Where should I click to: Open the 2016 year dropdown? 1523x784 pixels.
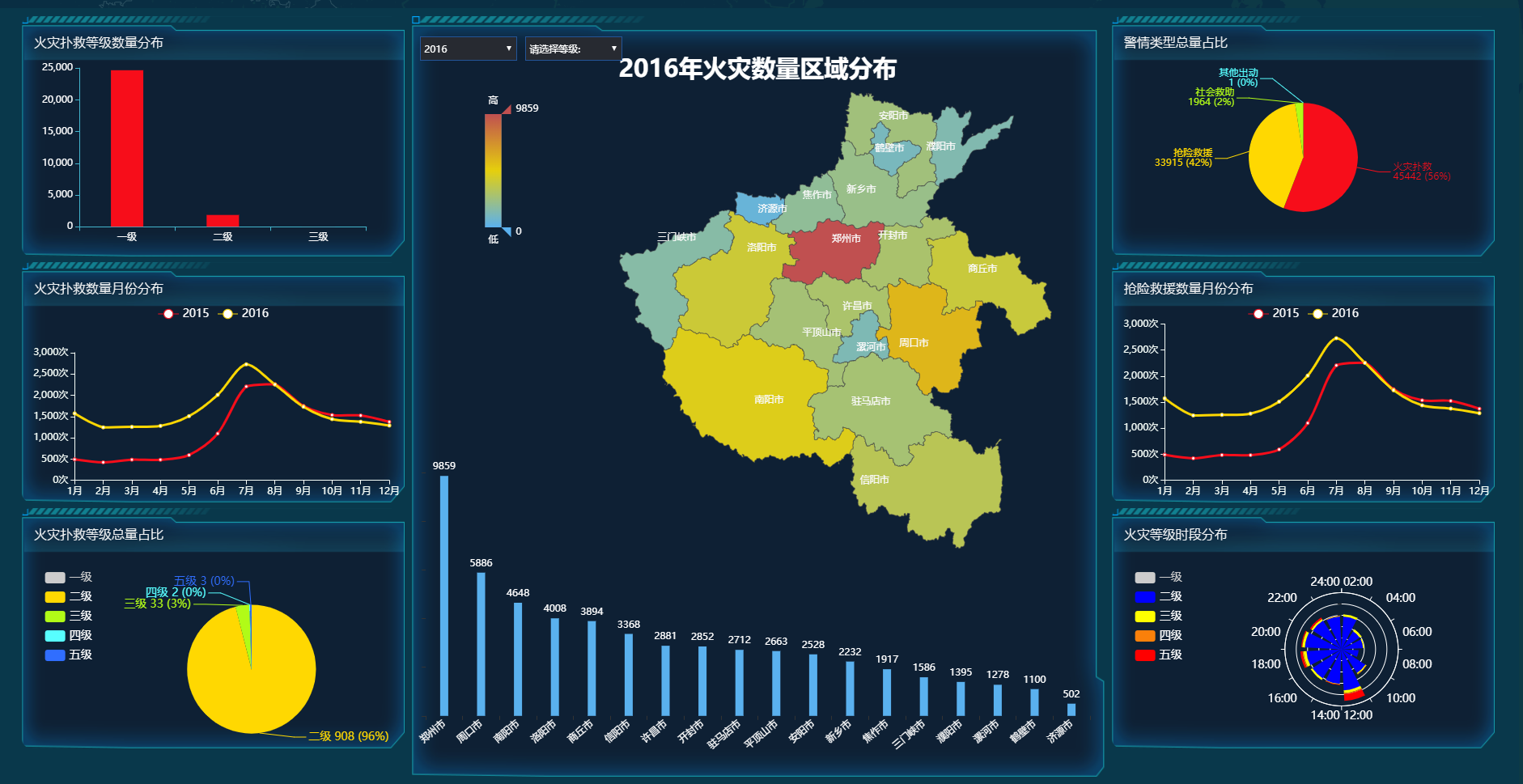click(468, 49)
